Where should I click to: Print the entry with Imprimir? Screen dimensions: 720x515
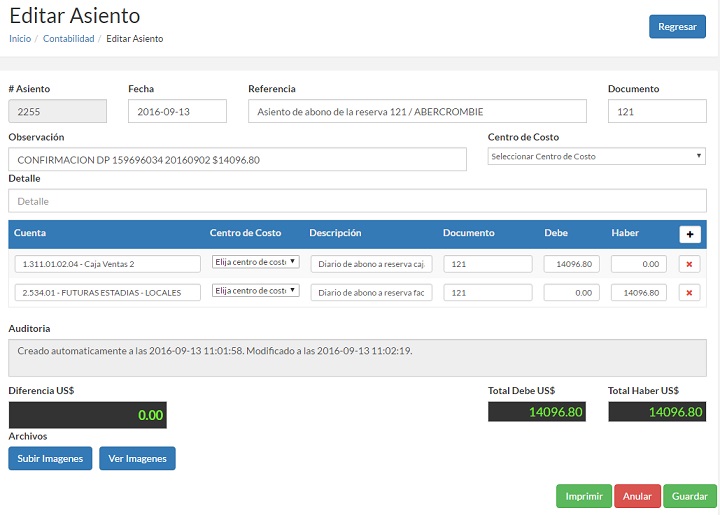pyautogui.click(x=583, y=496)
